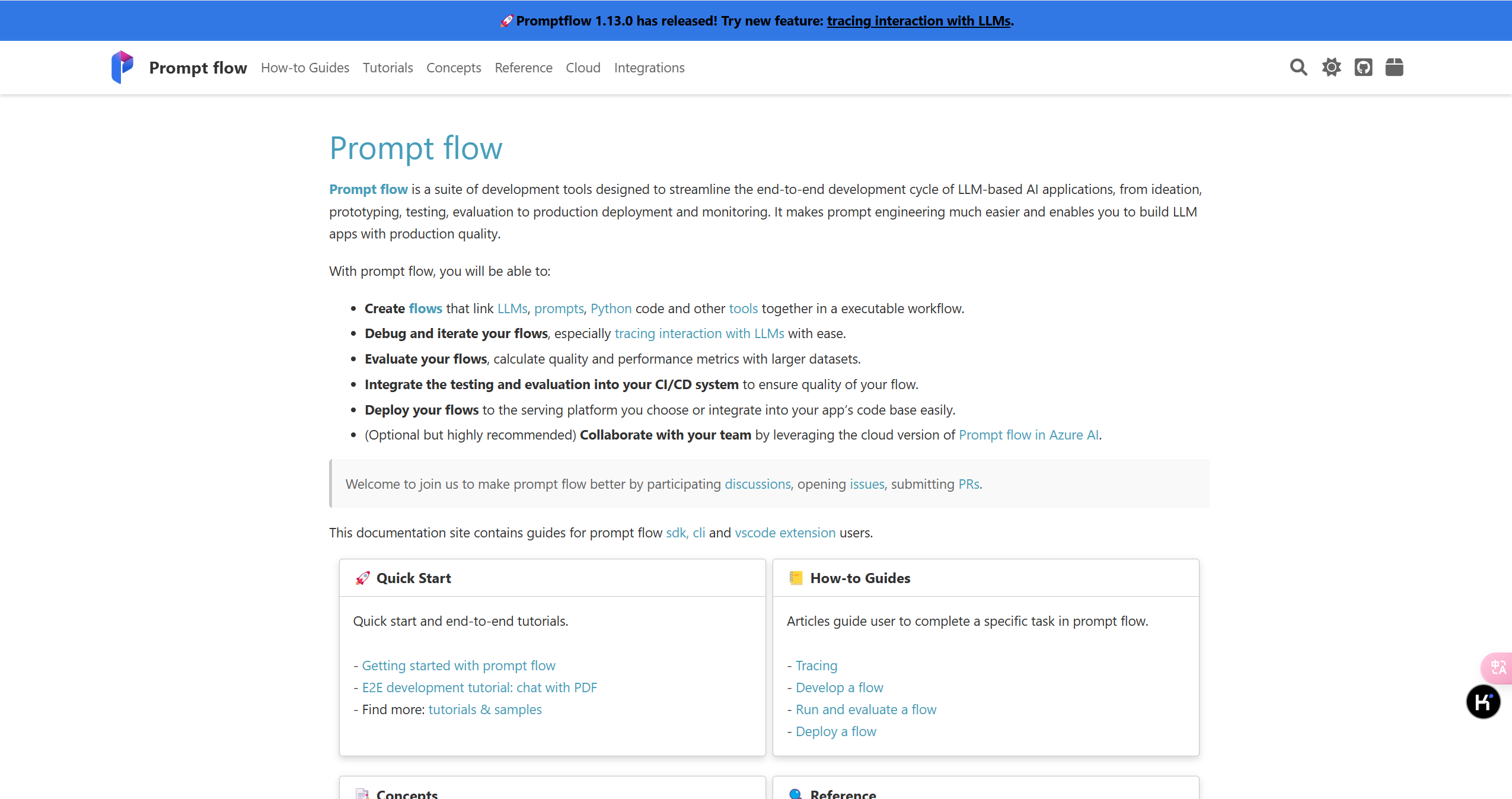The height and width of the screenshot is (799, 1512).
Task: Open the tools link
Action: pyautogui.click(x=744, y=308)
